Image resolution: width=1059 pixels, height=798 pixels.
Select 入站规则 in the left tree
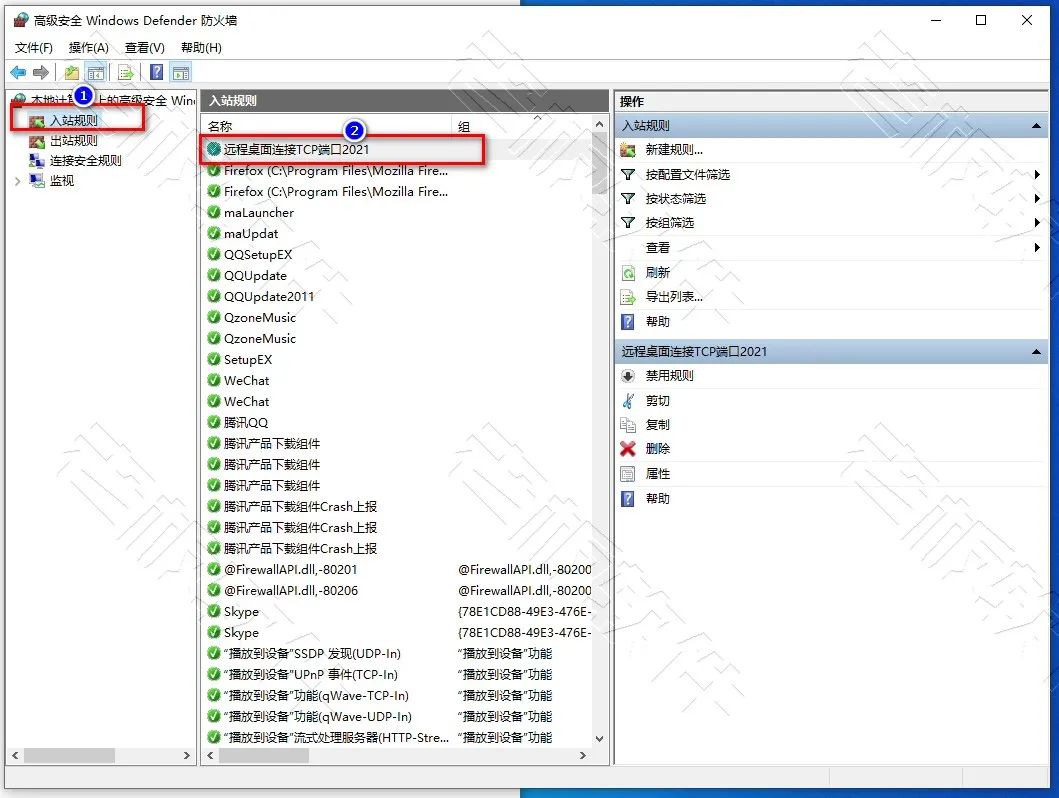(74, 121)
